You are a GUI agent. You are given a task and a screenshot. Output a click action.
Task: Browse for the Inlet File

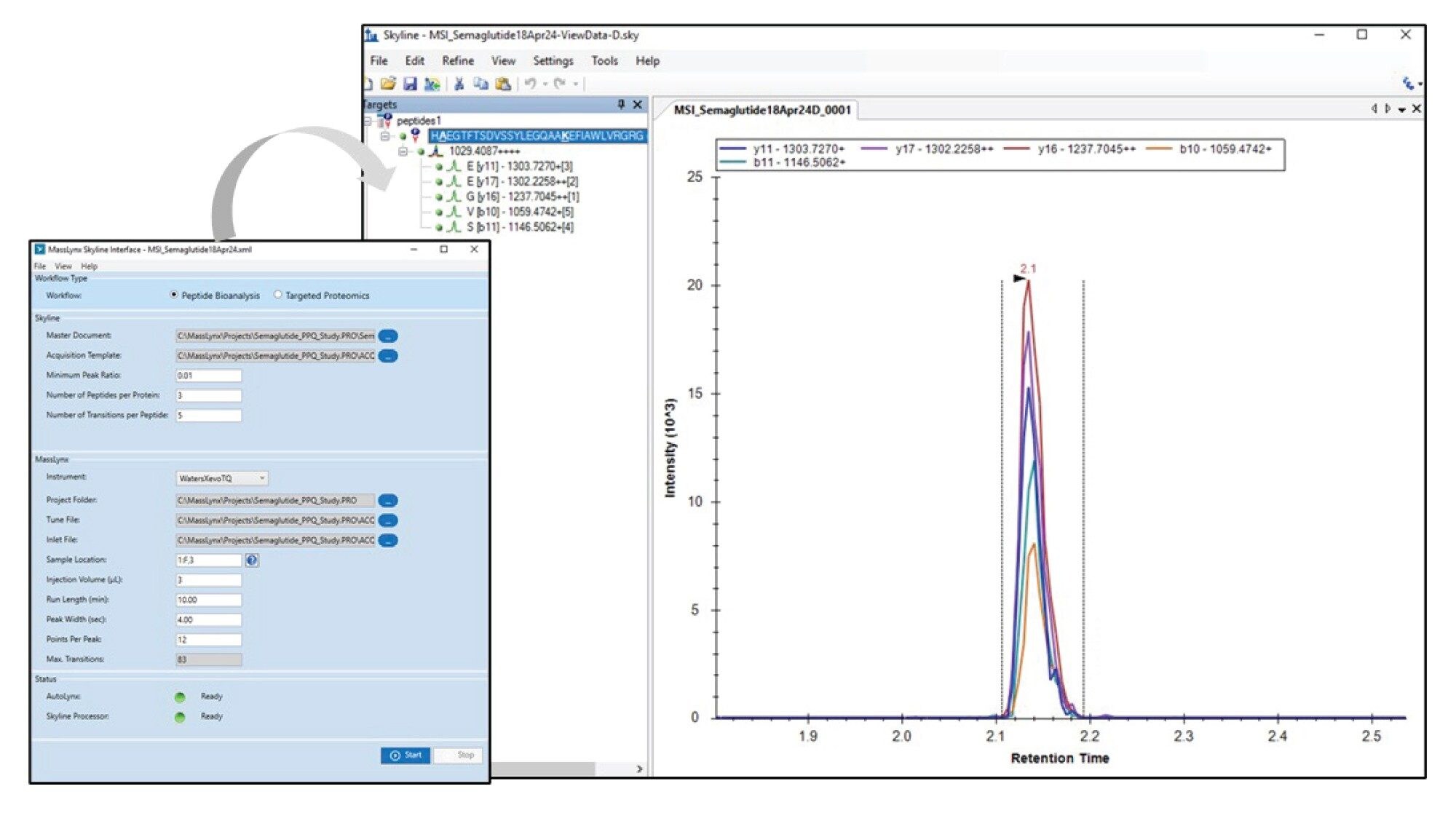click(388, 540)
